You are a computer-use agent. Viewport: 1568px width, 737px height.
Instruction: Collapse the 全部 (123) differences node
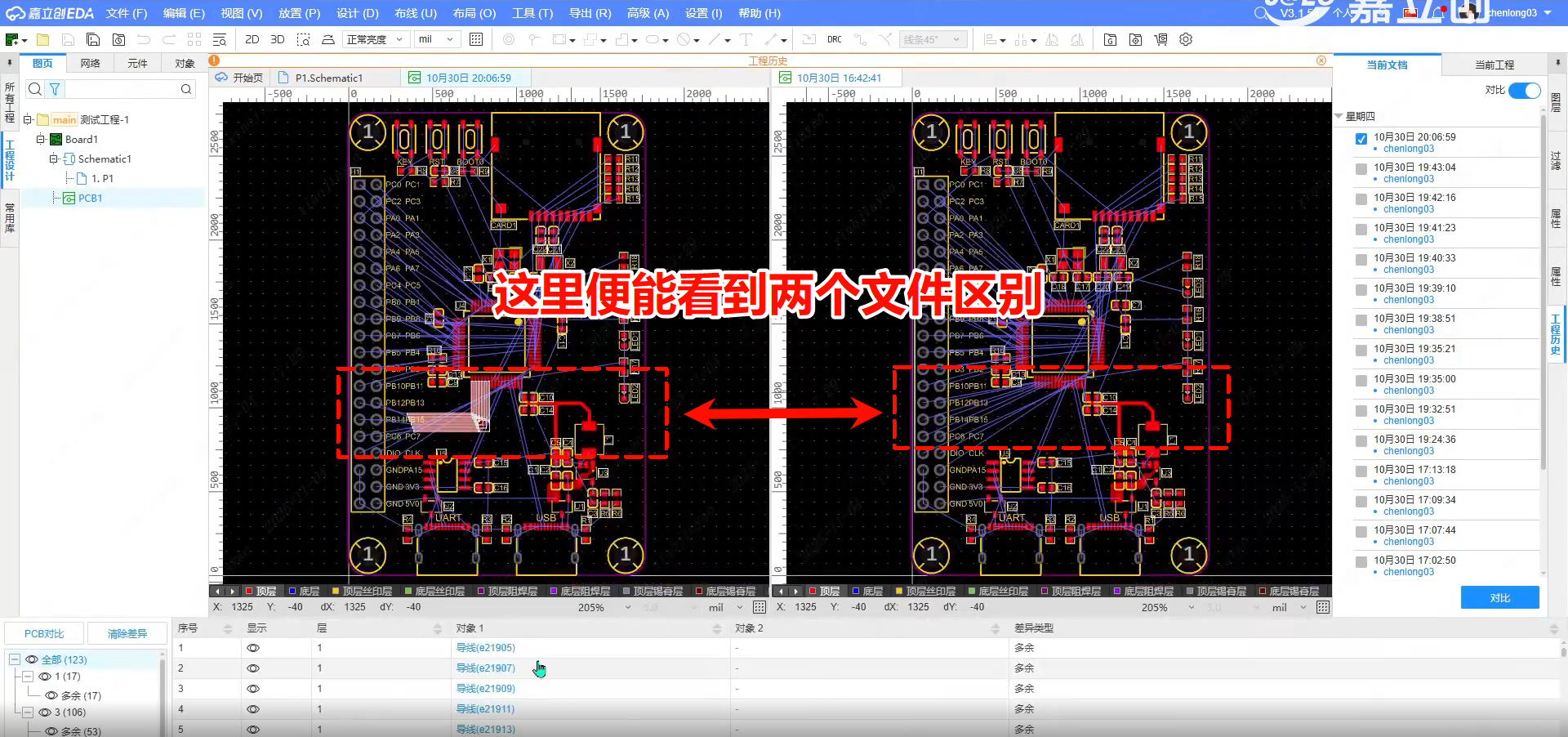pos(14,659)
